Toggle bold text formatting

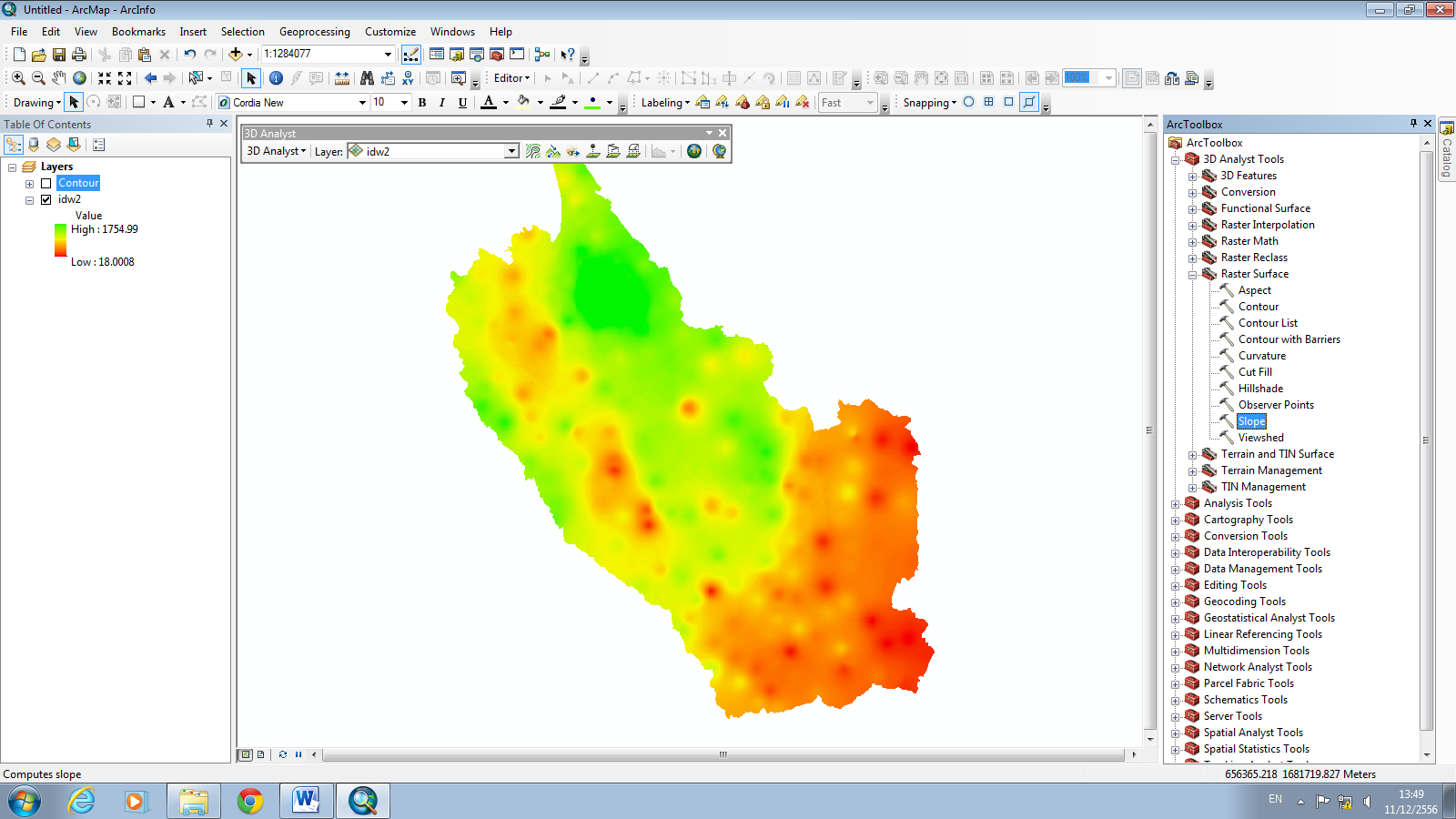pos(421,102)
